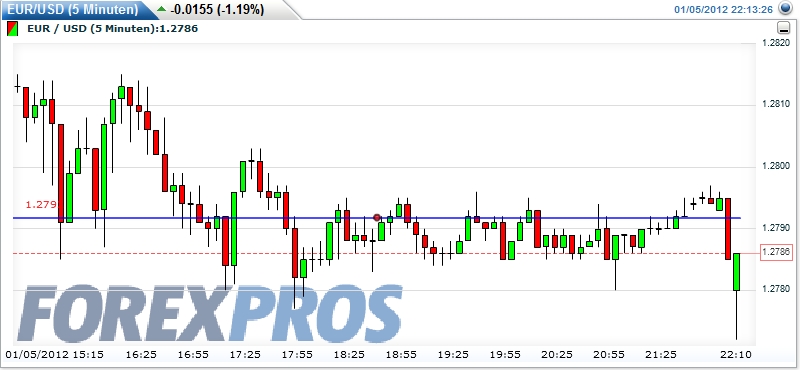The width and height of the screenshot is (803, 370).
Task: Click the 19:55 time axis label
Action: 504,355
